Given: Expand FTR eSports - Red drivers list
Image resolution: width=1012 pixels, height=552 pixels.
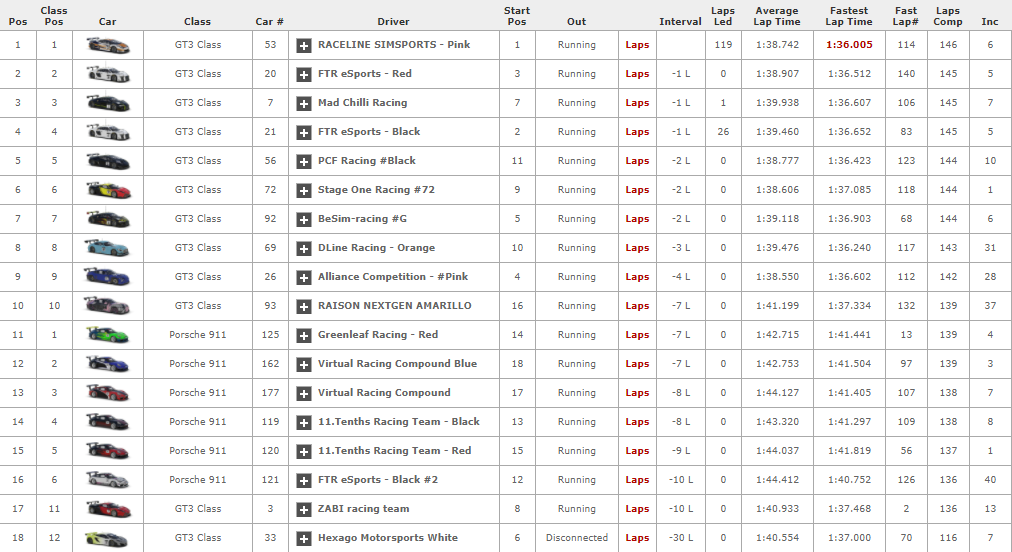Looking at the screenshot, I should pyautogui.click(x=304, y=74).
